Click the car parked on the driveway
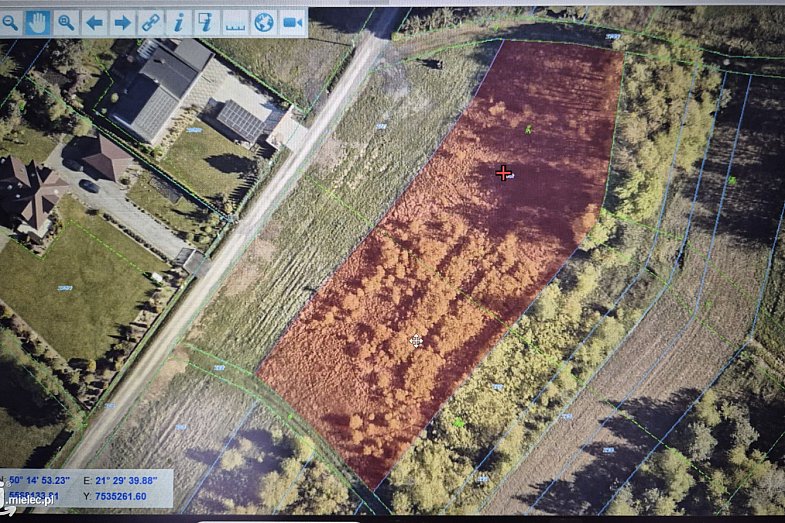The height and width of the screenshot is (523, 785). coord(88,186)
